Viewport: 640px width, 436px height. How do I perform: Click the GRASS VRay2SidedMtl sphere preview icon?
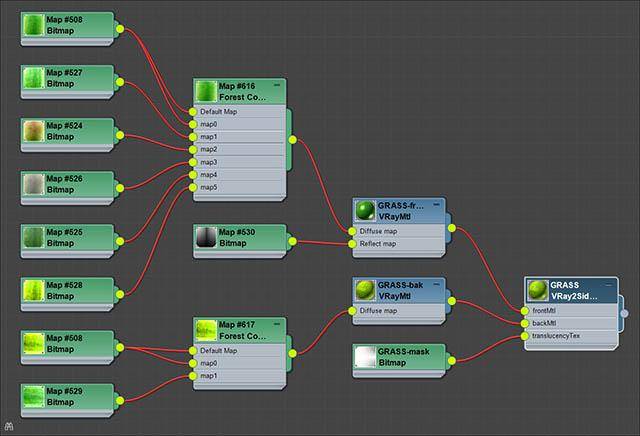click(x=538, y=291)
